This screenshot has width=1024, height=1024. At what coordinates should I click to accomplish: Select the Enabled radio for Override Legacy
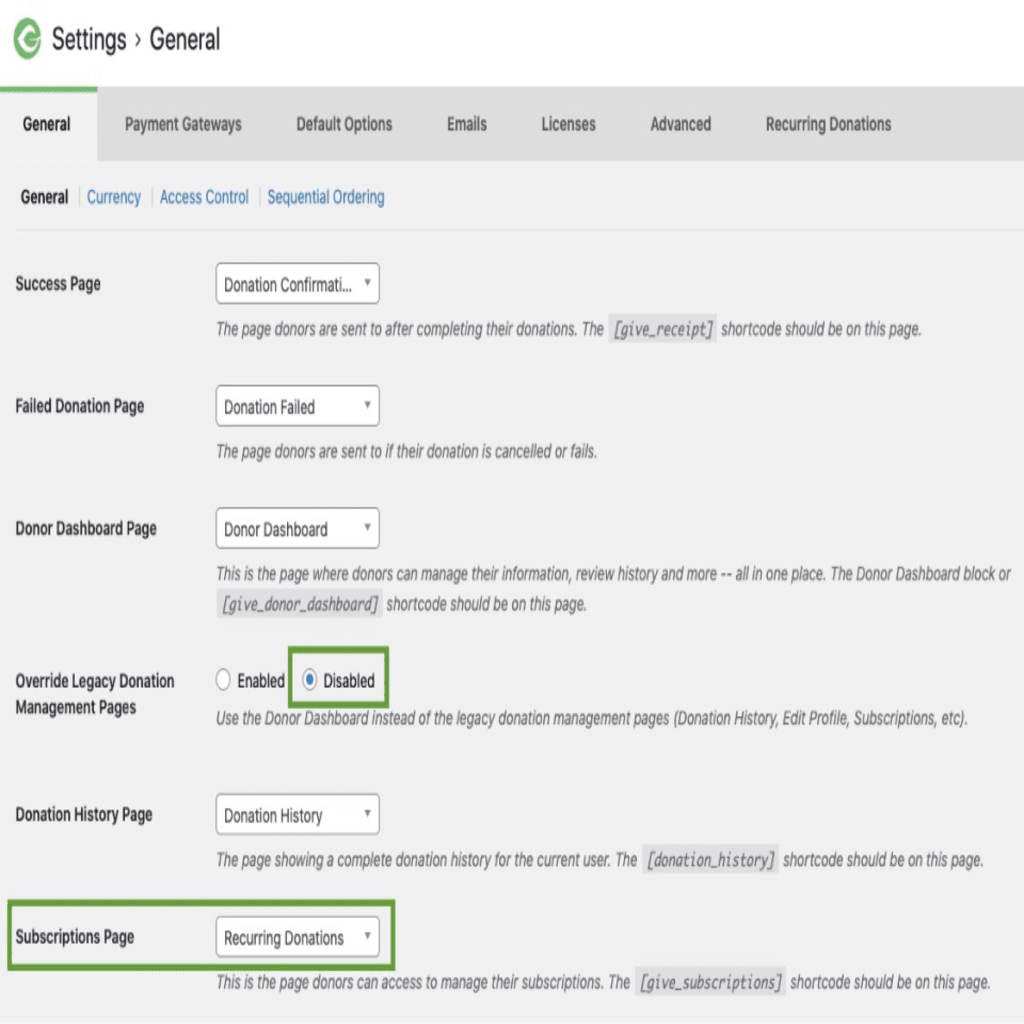pyautogui.click(x=223, y=680)
